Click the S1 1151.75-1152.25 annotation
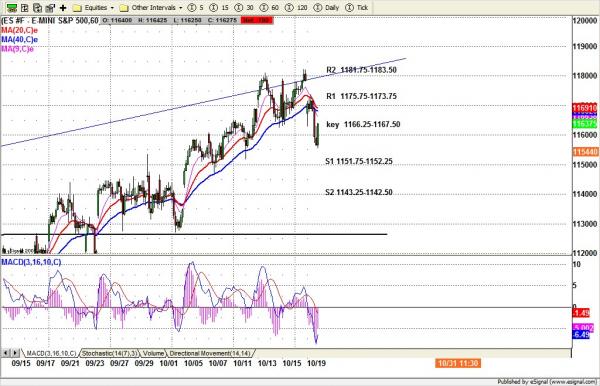 (x=359, y=161)
